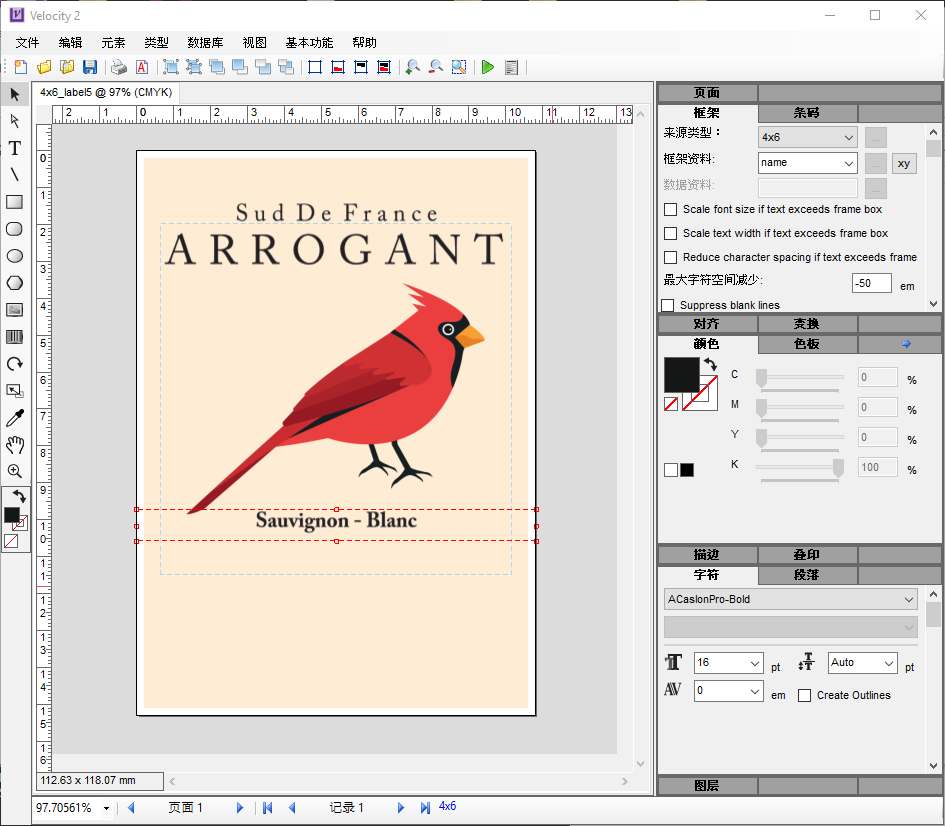This screenshot has width=945, height=826.
Task: Open the 数据库 menu
Action: coord(205,43)
